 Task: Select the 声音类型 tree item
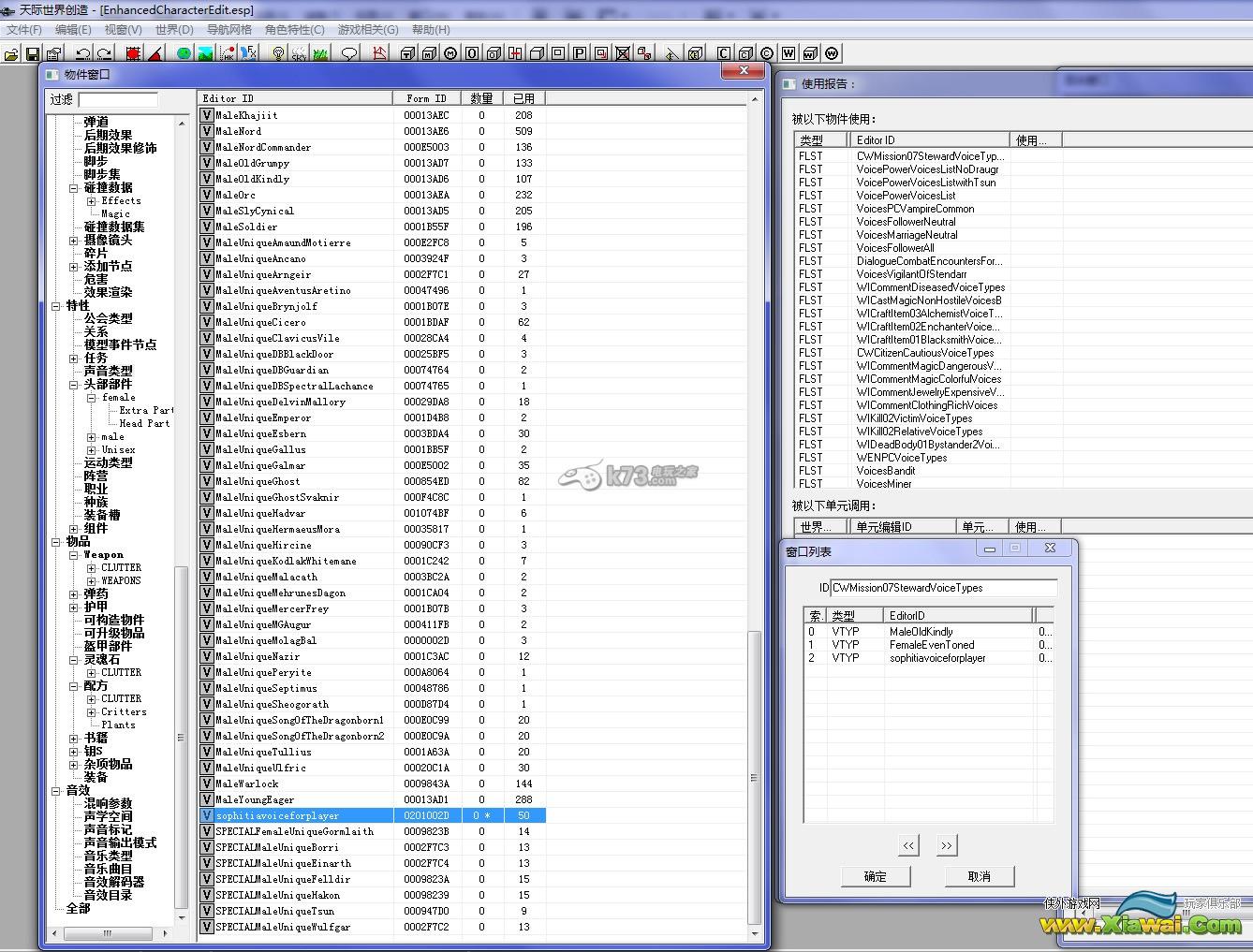click(x=108, y=372)
